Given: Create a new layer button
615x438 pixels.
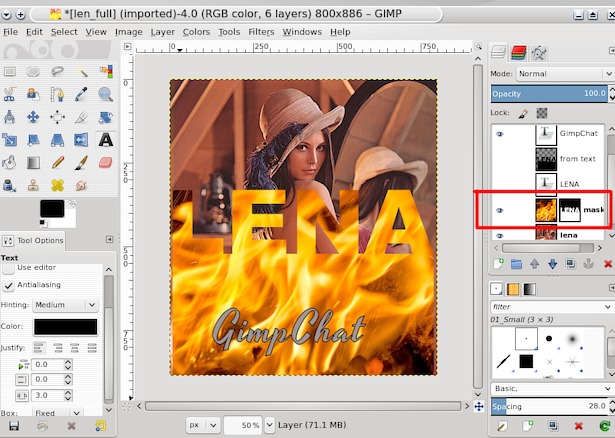Looking at the screenshot, I should click(498, 264).
